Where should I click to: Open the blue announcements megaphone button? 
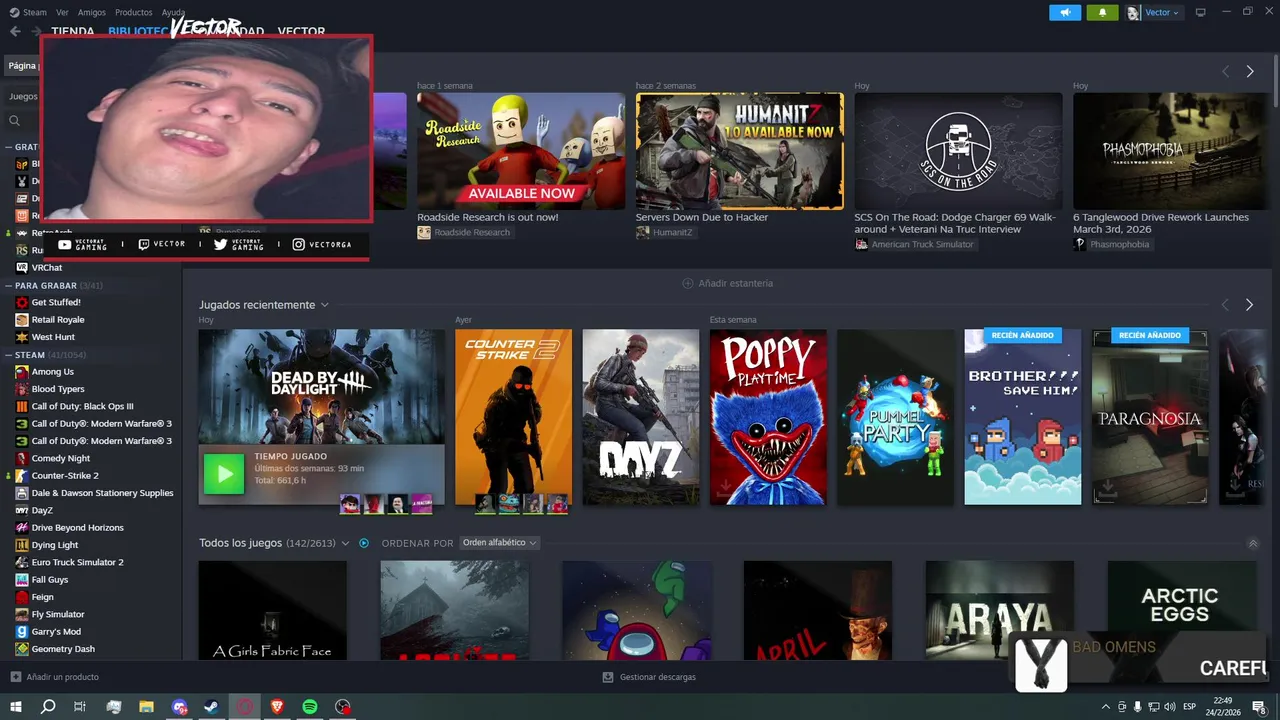1065,12
